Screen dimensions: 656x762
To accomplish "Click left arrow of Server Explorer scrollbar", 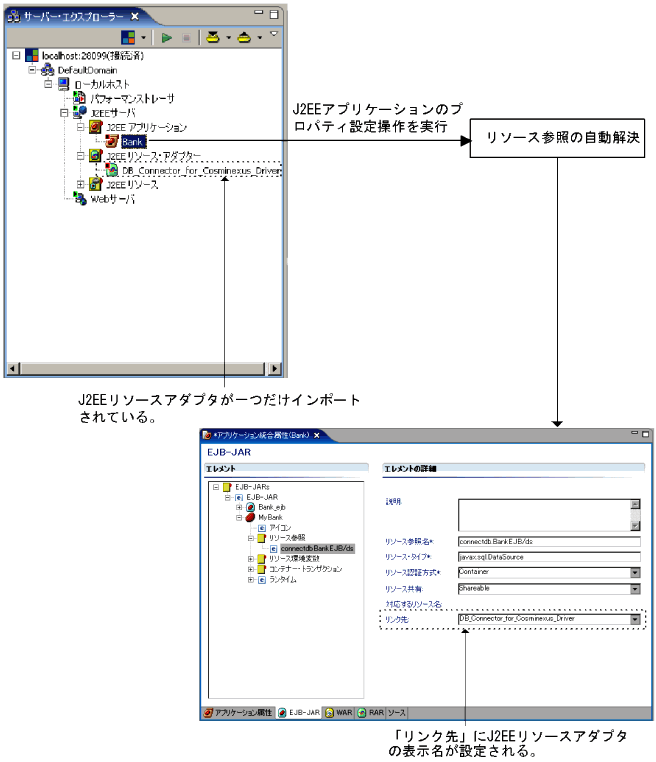I will tap(12, 368).
